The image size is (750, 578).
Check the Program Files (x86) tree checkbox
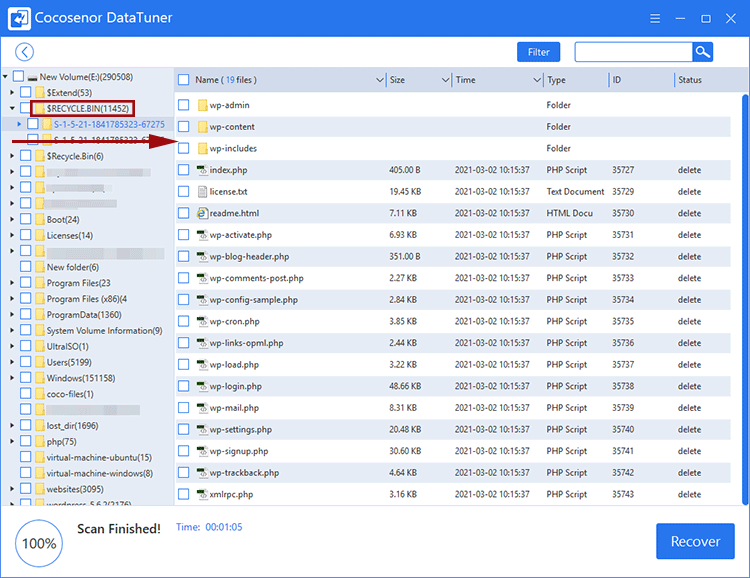tap(26, 299)
